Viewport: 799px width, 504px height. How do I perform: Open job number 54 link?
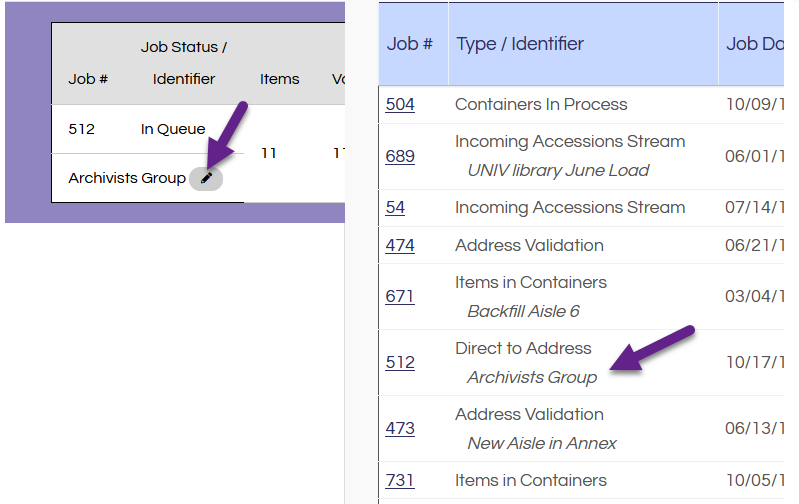pyautogui.click(x=395, y=208)
